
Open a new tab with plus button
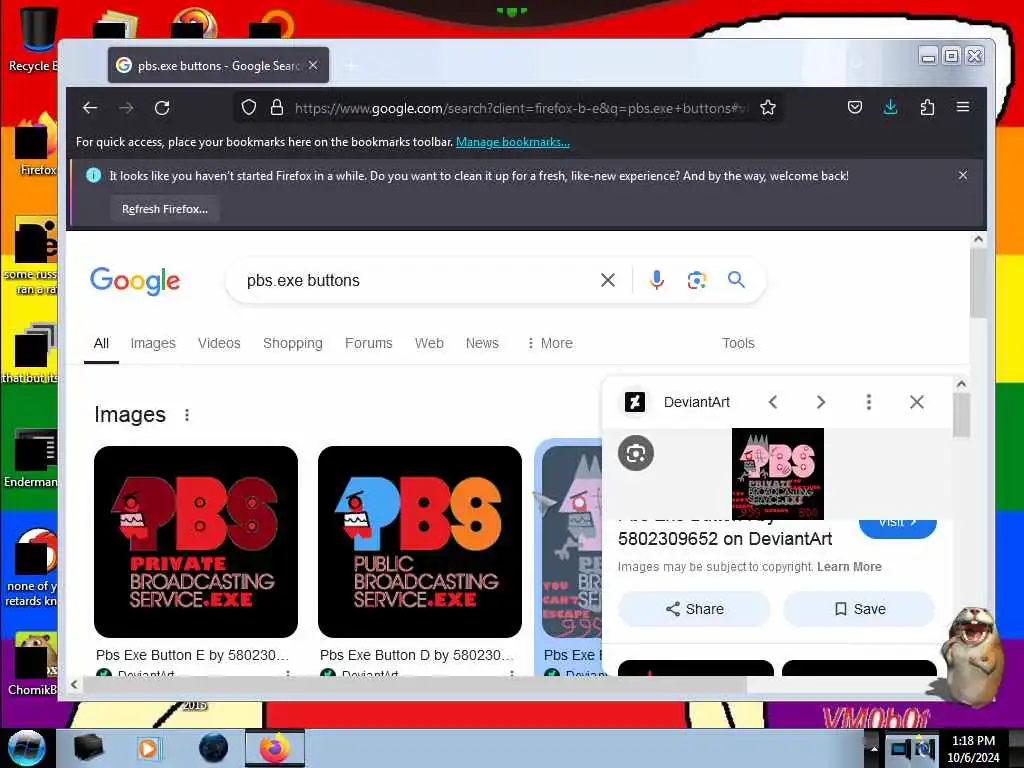(x=351, y=66)
